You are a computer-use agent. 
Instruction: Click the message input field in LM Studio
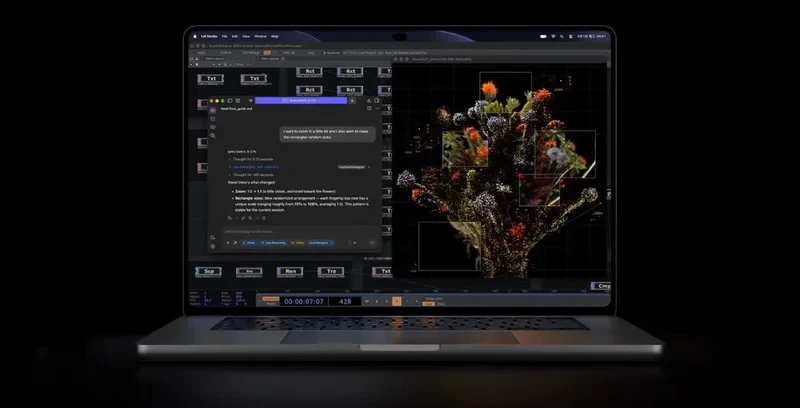[301, 232]
